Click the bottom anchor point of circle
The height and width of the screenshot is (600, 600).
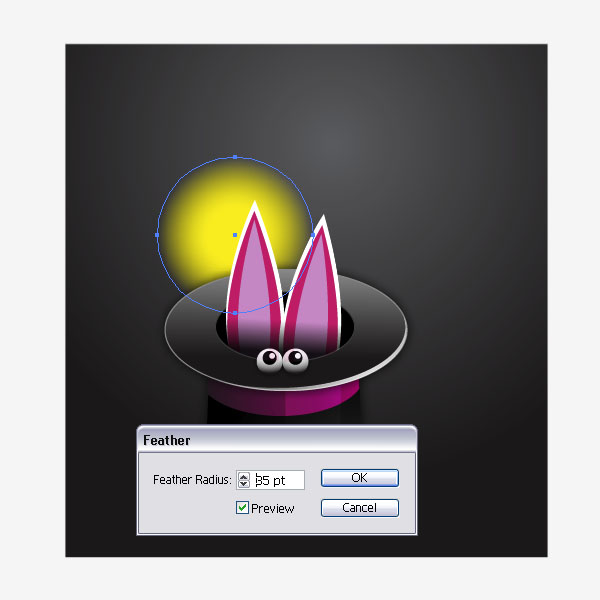point(235,313)
